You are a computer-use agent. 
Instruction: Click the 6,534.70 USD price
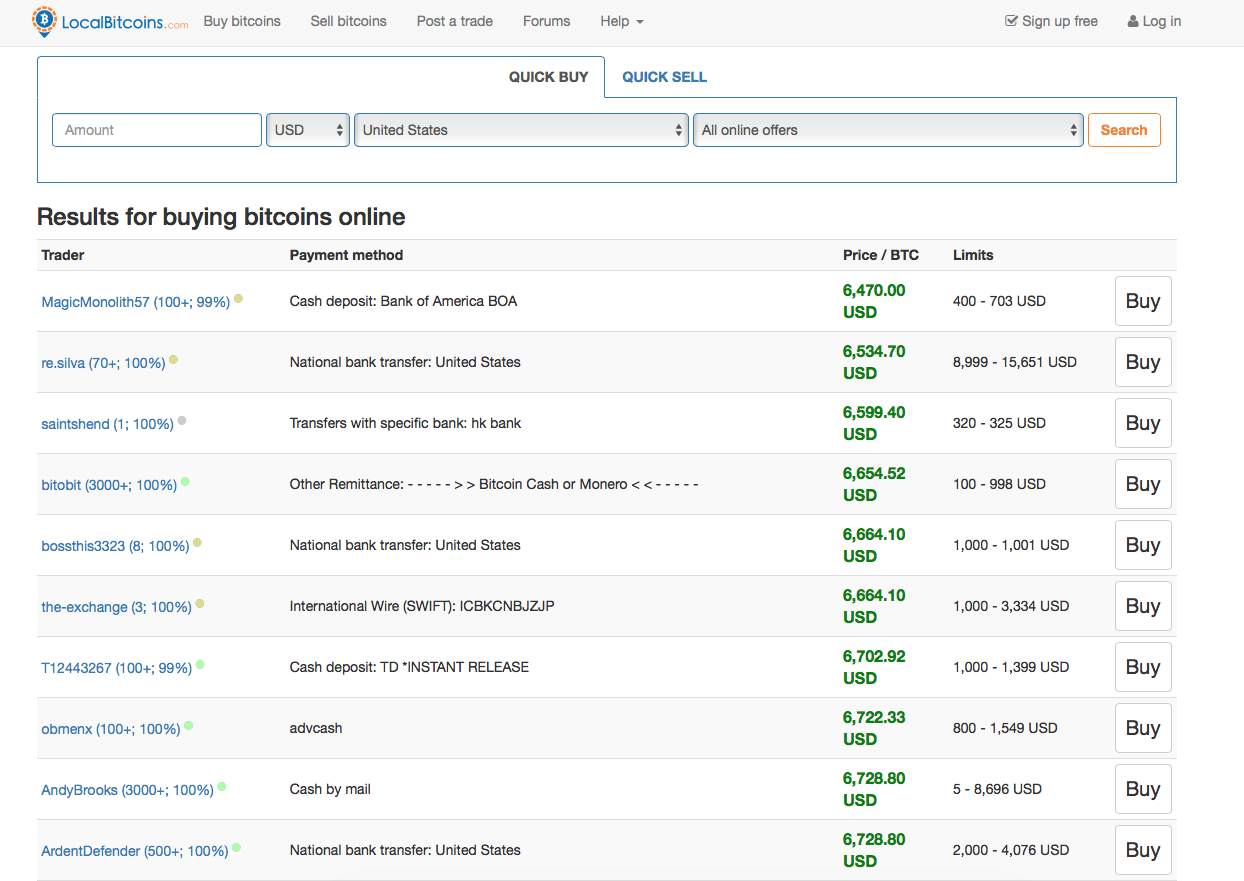874,362
